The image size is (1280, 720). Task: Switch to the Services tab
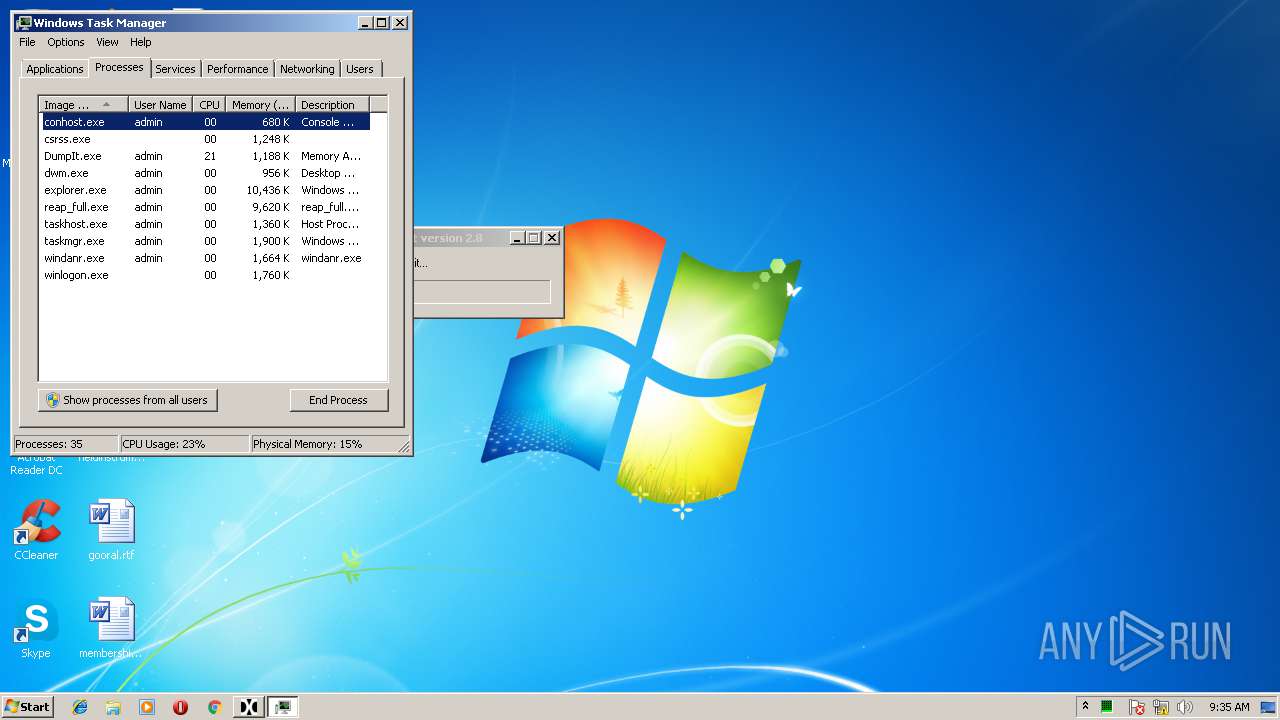tap(175, 69)
